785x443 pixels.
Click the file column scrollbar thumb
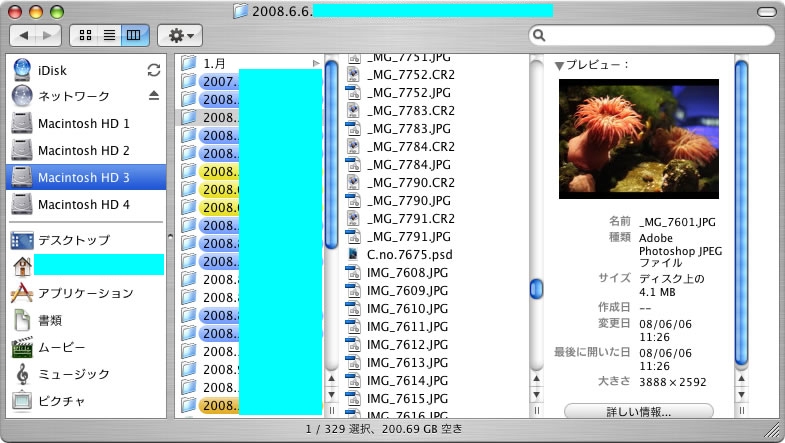(536, 289)
